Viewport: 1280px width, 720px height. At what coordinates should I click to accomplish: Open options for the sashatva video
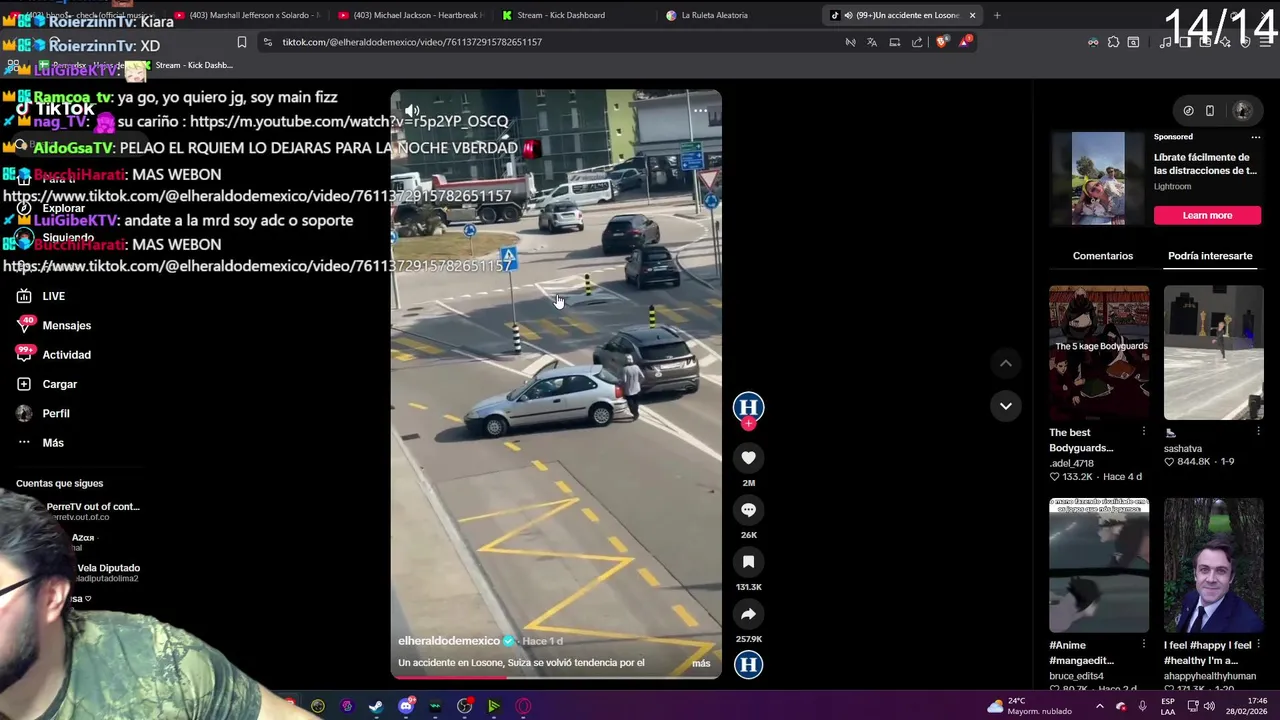[1258, 432]
